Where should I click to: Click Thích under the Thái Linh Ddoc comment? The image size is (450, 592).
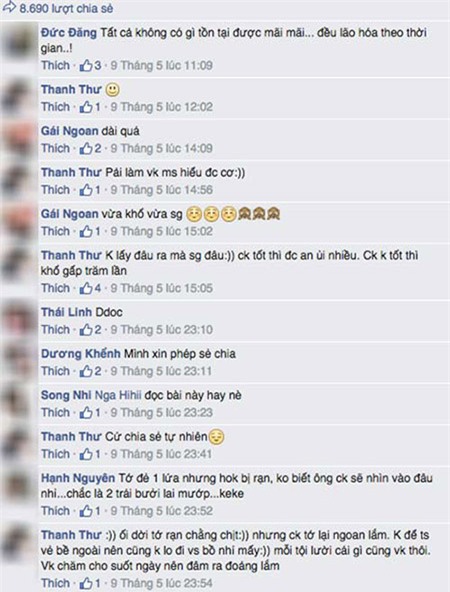(55, 330)
